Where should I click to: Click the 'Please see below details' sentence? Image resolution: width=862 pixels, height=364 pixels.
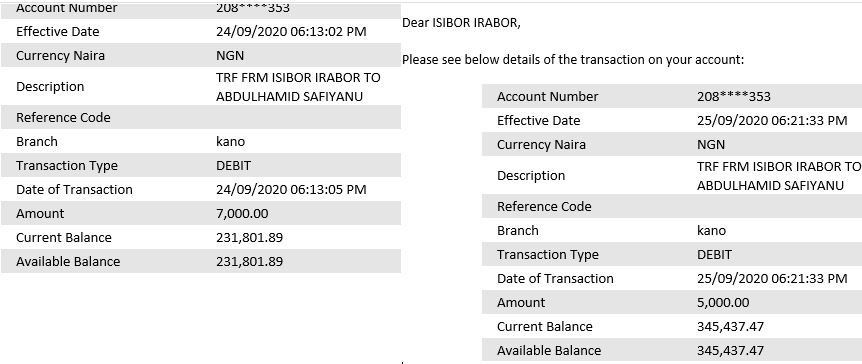point(573,60)
